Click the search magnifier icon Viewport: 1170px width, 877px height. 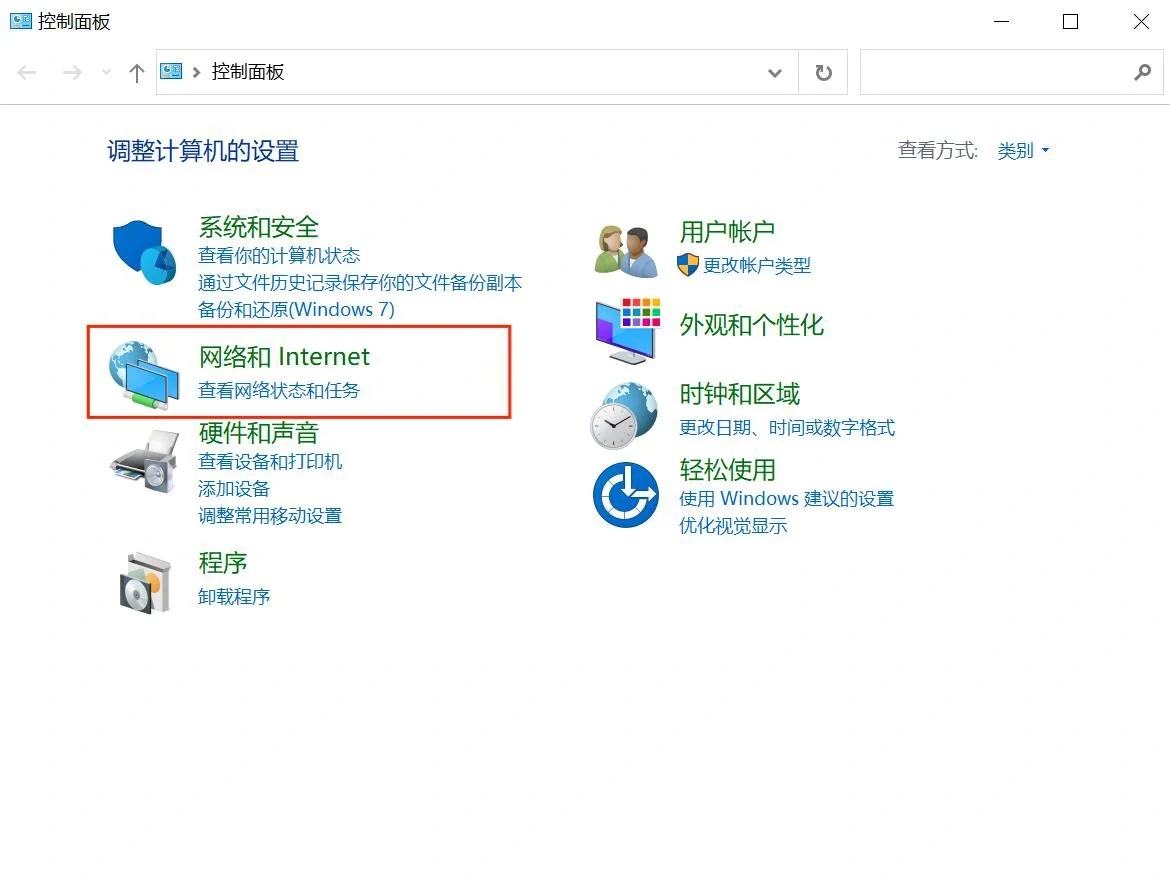(x=1142, y=72)
